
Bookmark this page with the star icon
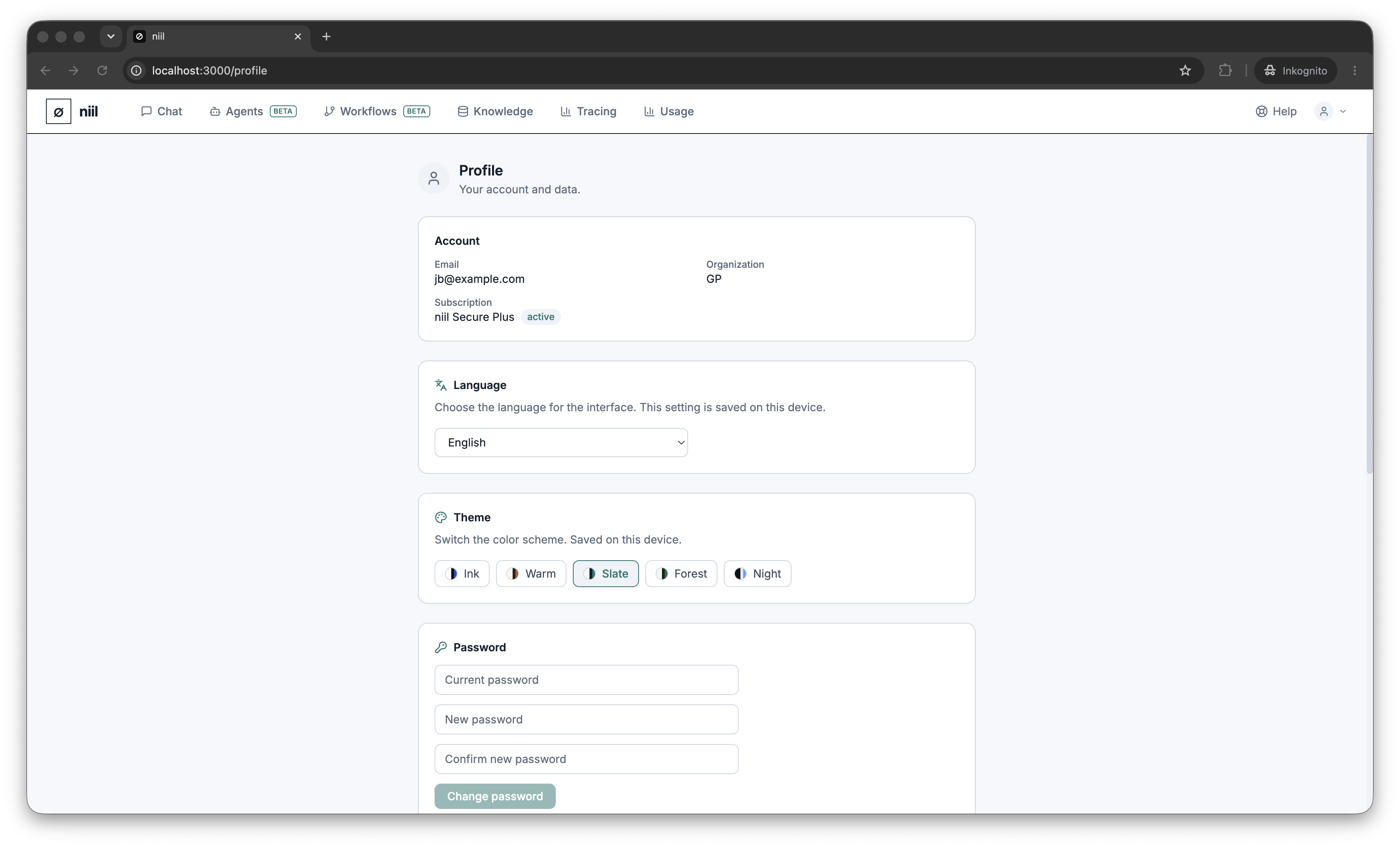pyautogui.click(x=1184, y=71)
